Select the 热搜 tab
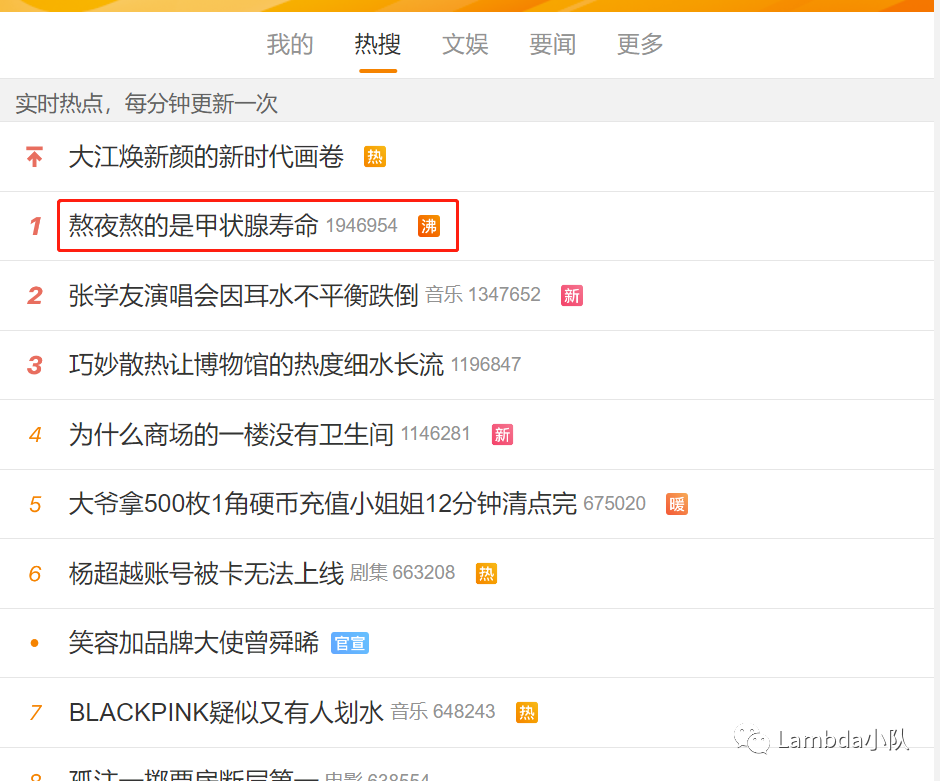The height and width of the screenshot is (781, 940). [x=378, y=44]
